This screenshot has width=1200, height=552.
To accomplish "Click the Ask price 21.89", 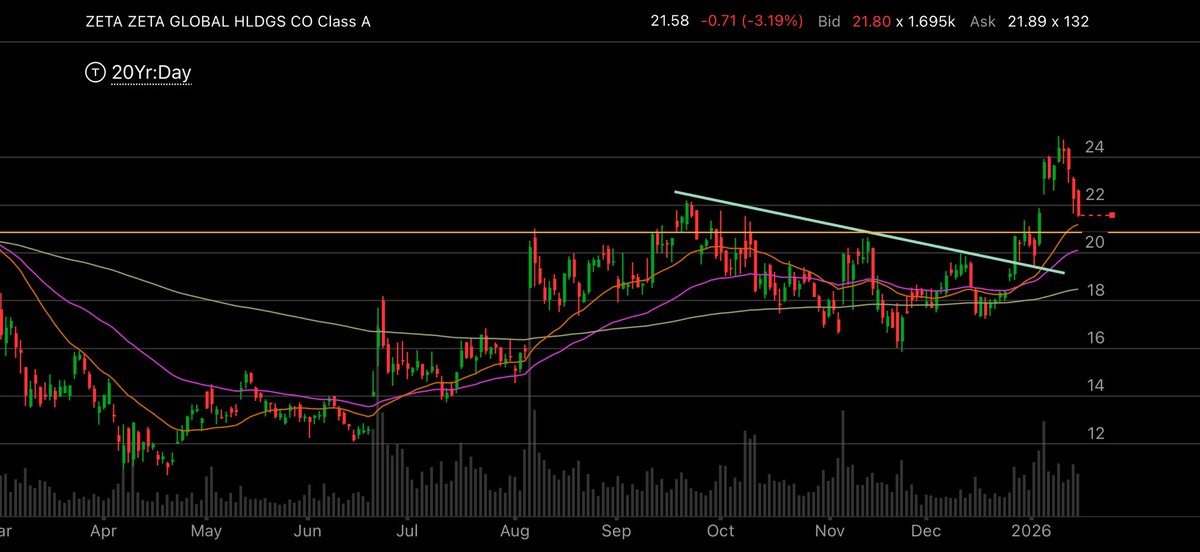I will click(1025, 21).
